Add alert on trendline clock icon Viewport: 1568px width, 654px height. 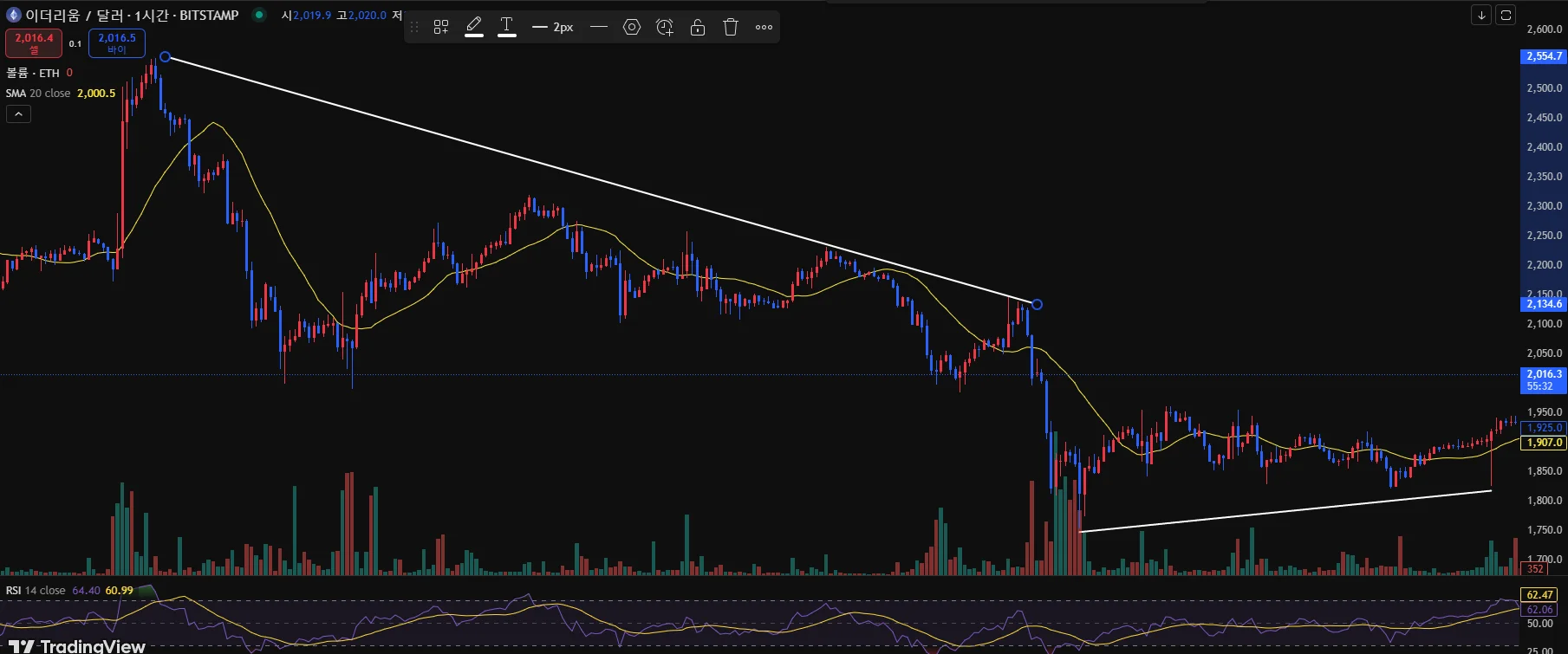tap(665, 28)
